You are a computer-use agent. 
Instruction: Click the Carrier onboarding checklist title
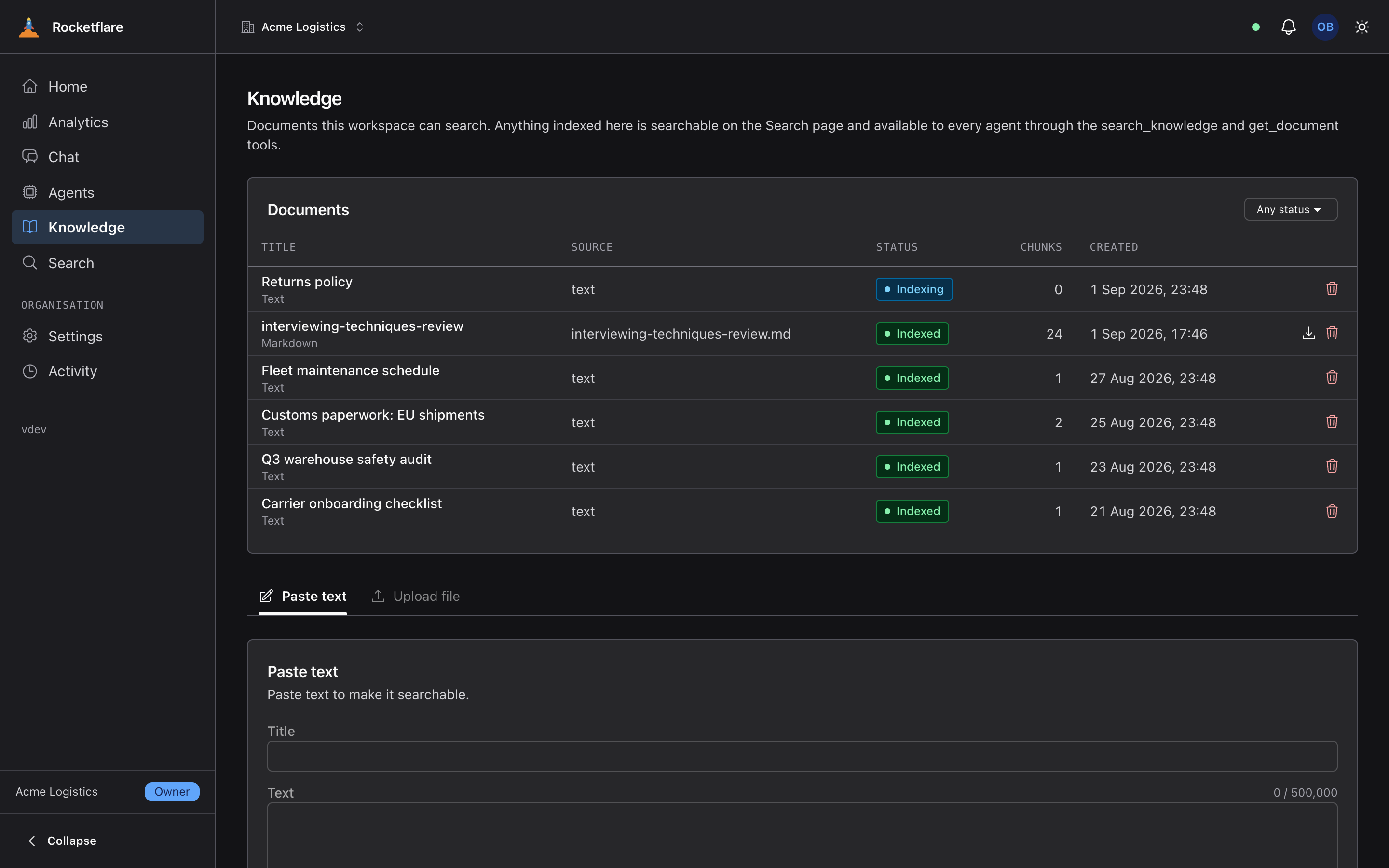[x=351, y=503]
